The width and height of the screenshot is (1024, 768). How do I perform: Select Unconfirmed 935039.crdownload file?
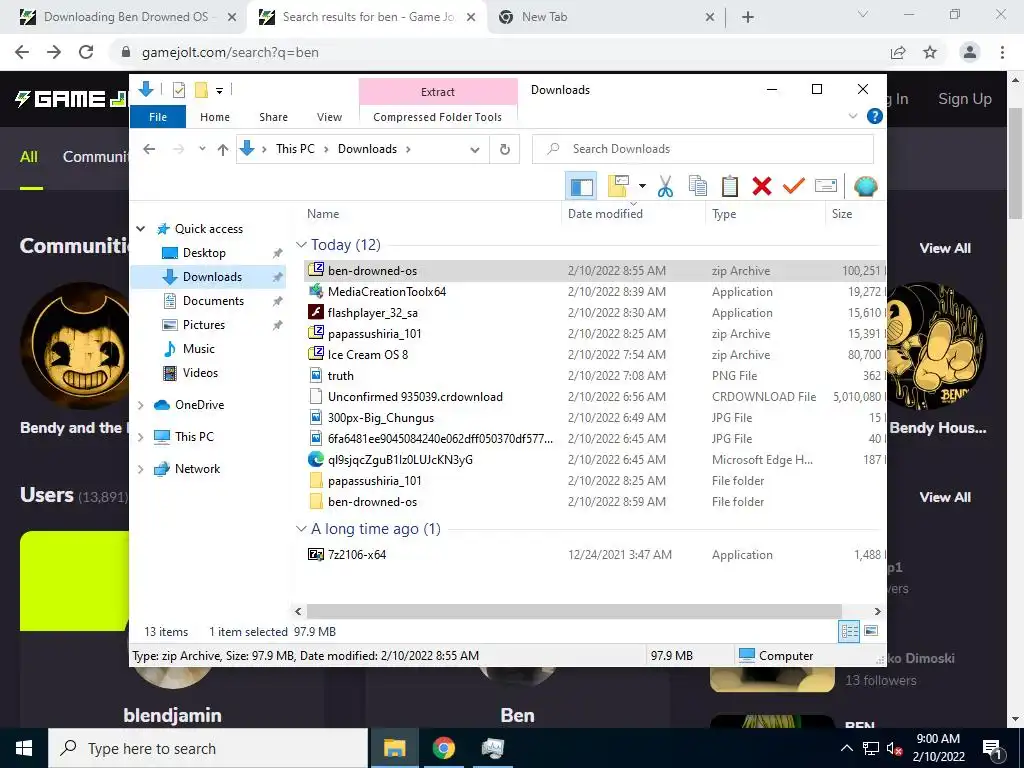pos(415,396)
